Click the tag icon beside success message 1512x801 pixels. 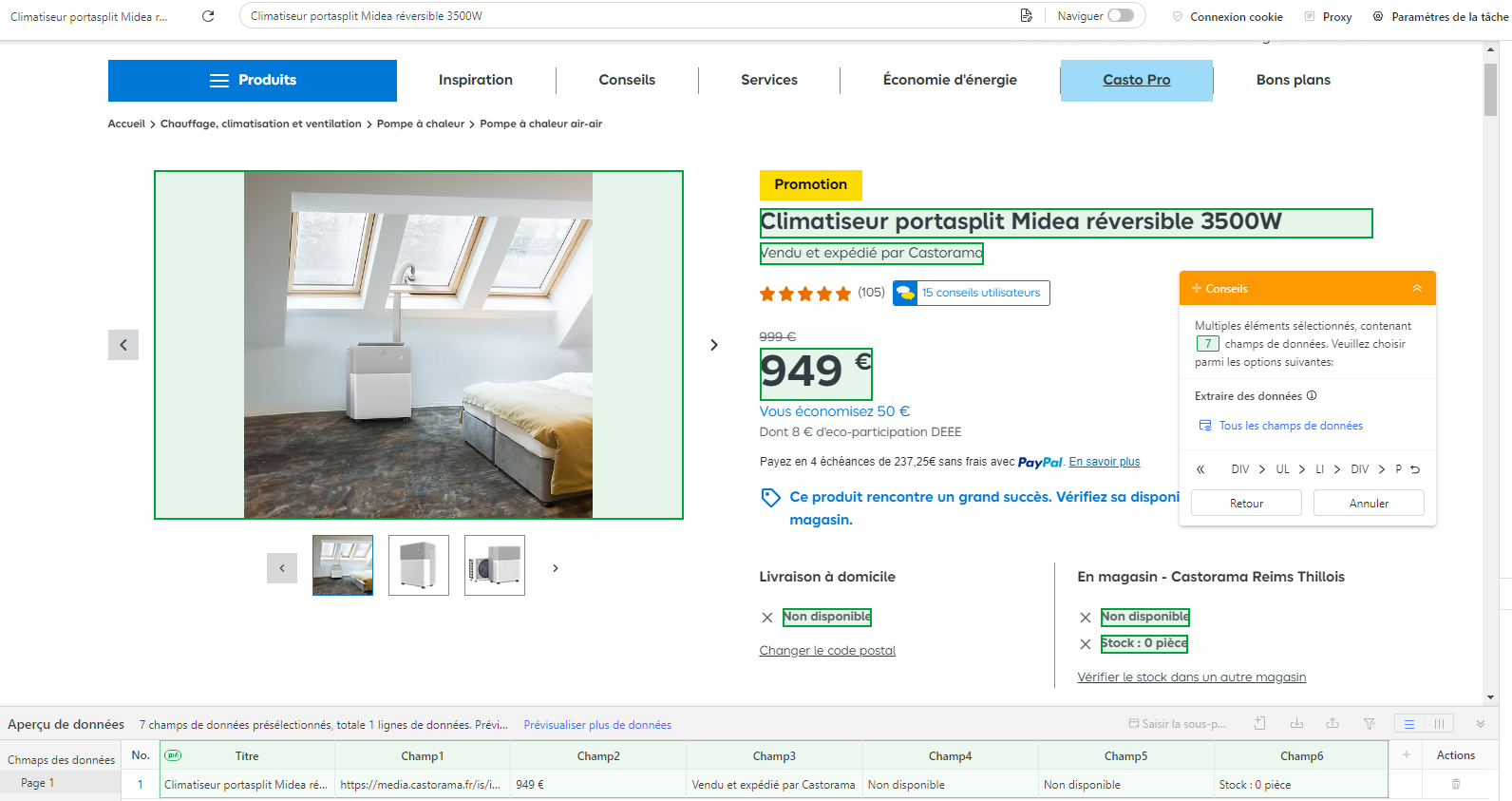[x=770, y=498]
